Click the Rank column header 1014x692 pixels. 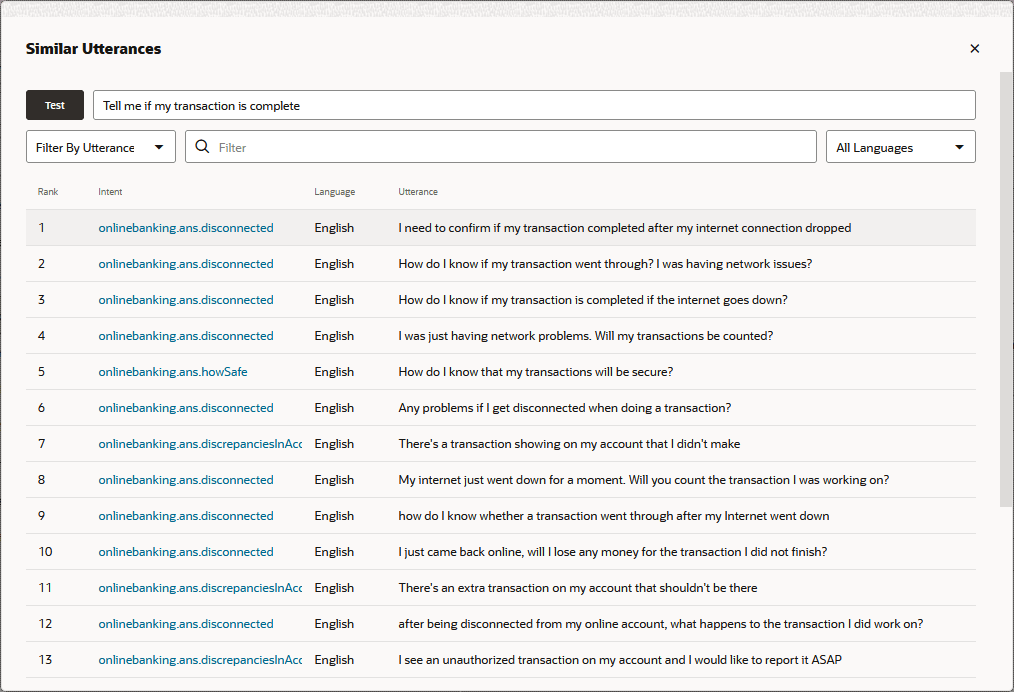coord(48,192)
